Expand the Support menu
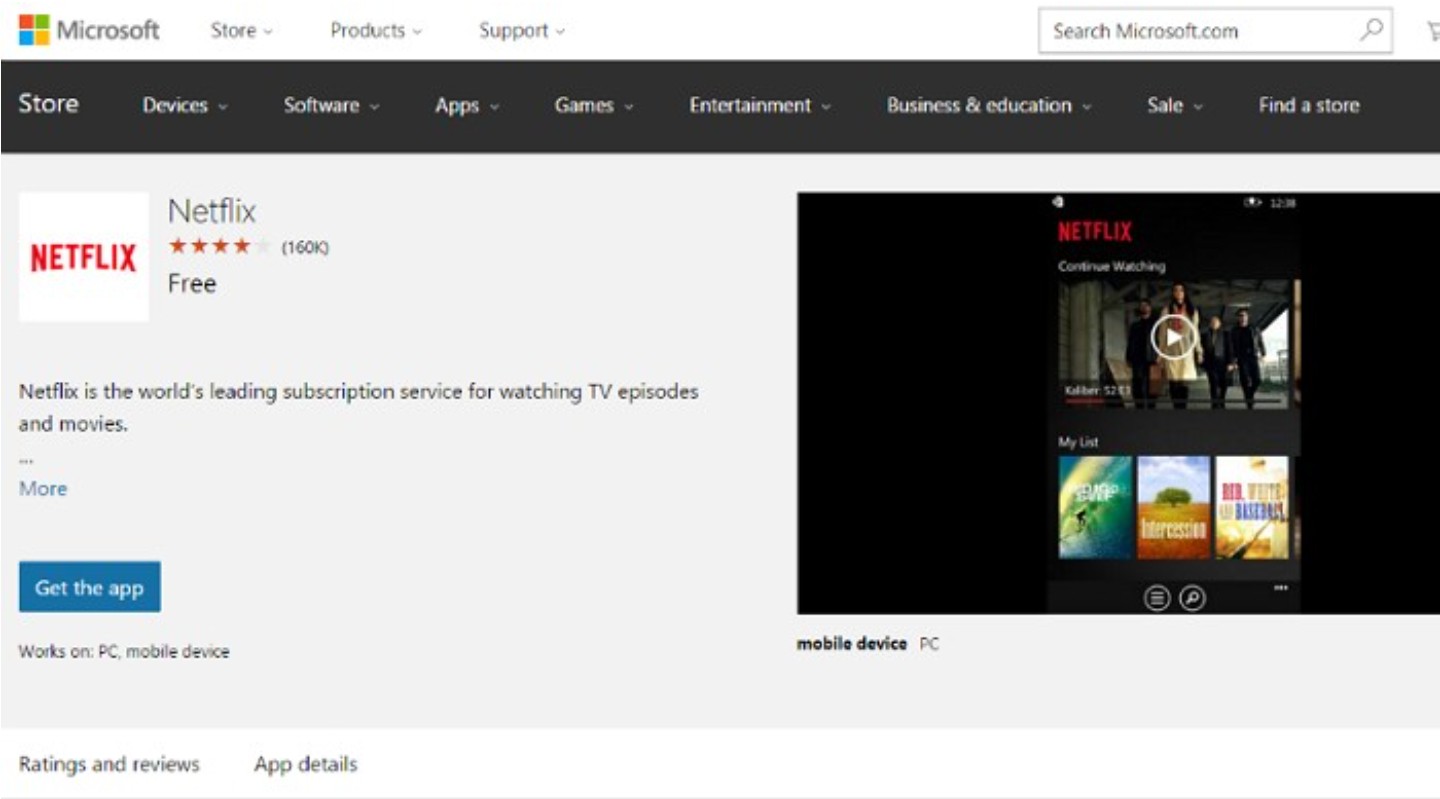1440x799 pixels. click(x=522, y=31)
